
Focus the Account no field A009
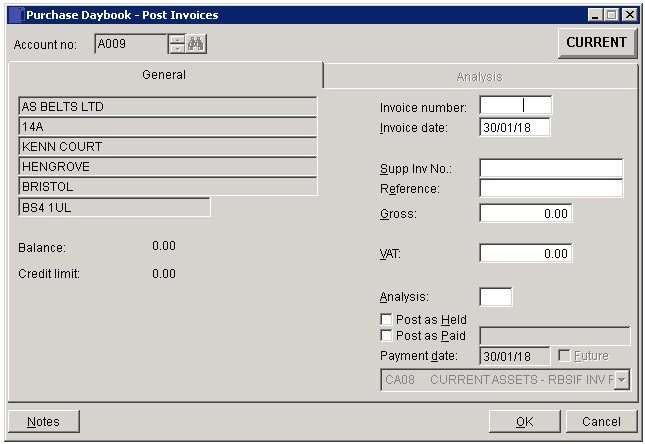(131, 44)
